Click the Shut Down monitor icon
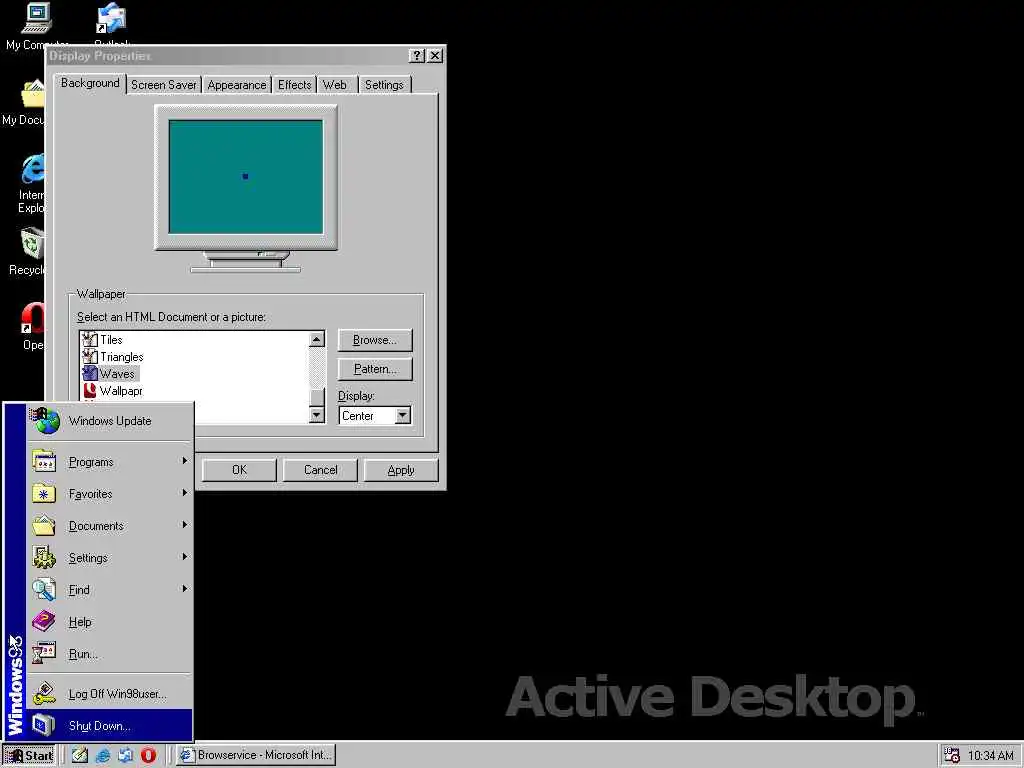The height and width of the screenshot is (768, 1024). [x=44, y=725]
